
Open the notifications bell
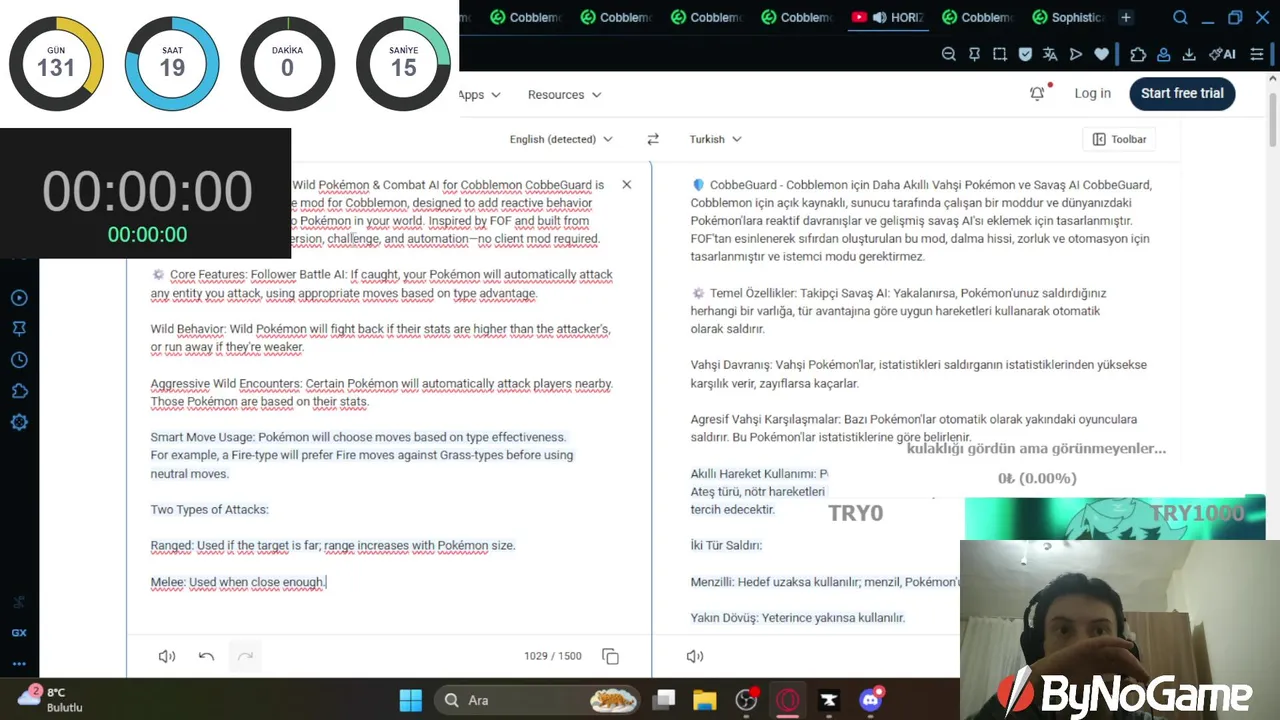point(1037,93)
